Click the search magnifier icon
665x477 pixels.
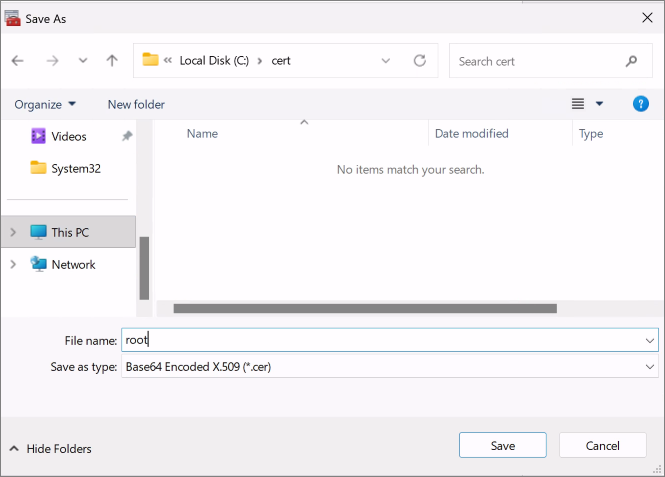(631, 61)
